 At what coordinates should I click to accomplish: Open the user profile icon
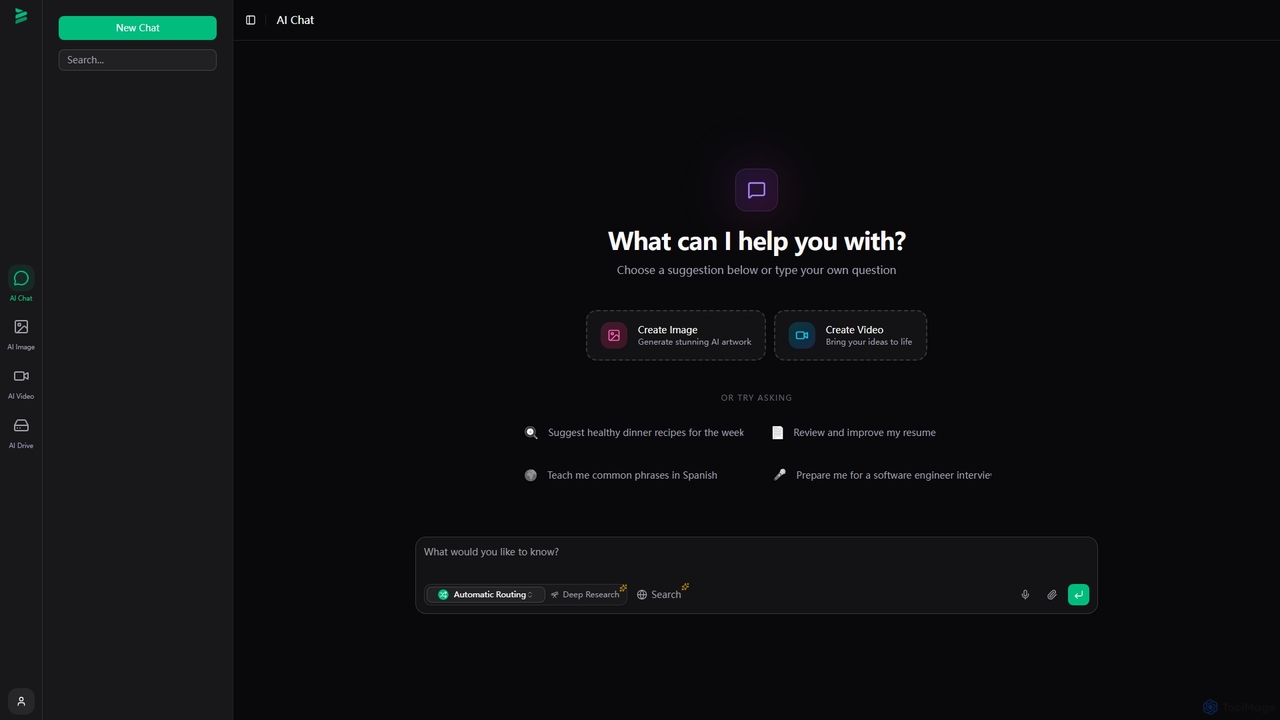click(x=21, y=701)
